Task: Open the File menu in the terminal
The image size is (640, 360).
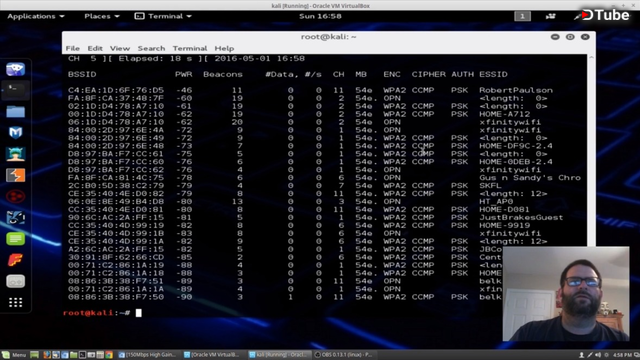Action: pos(73,48)
